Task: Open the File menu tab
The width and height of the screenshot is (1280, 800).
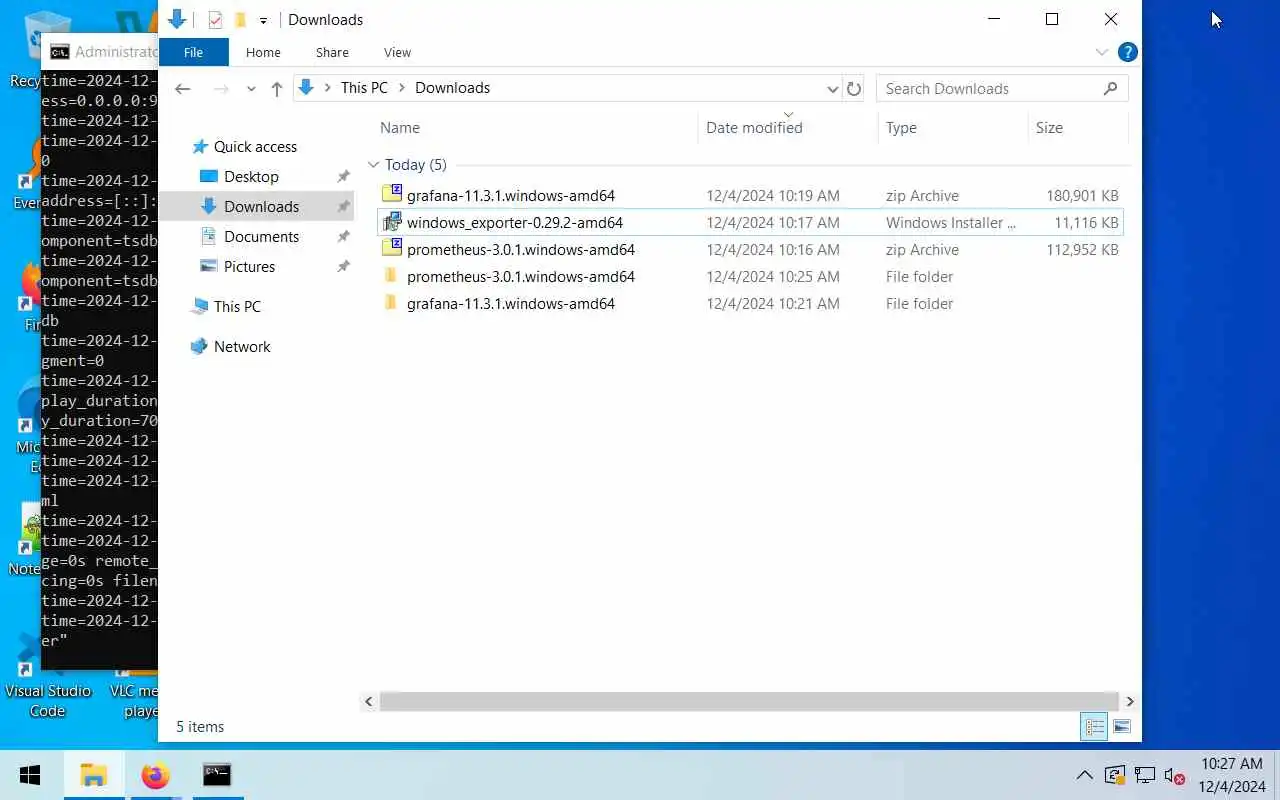Action: (x=193, y=52)
